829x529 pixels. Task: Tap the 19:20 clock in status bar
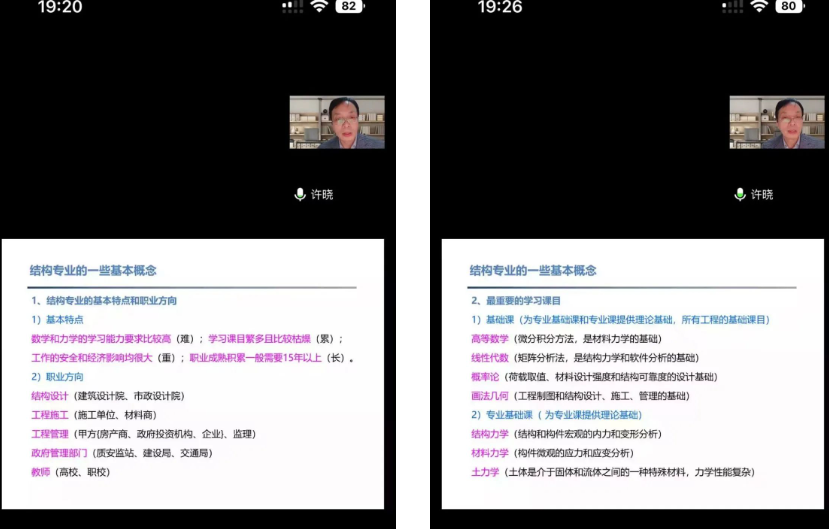click(60, 7)
